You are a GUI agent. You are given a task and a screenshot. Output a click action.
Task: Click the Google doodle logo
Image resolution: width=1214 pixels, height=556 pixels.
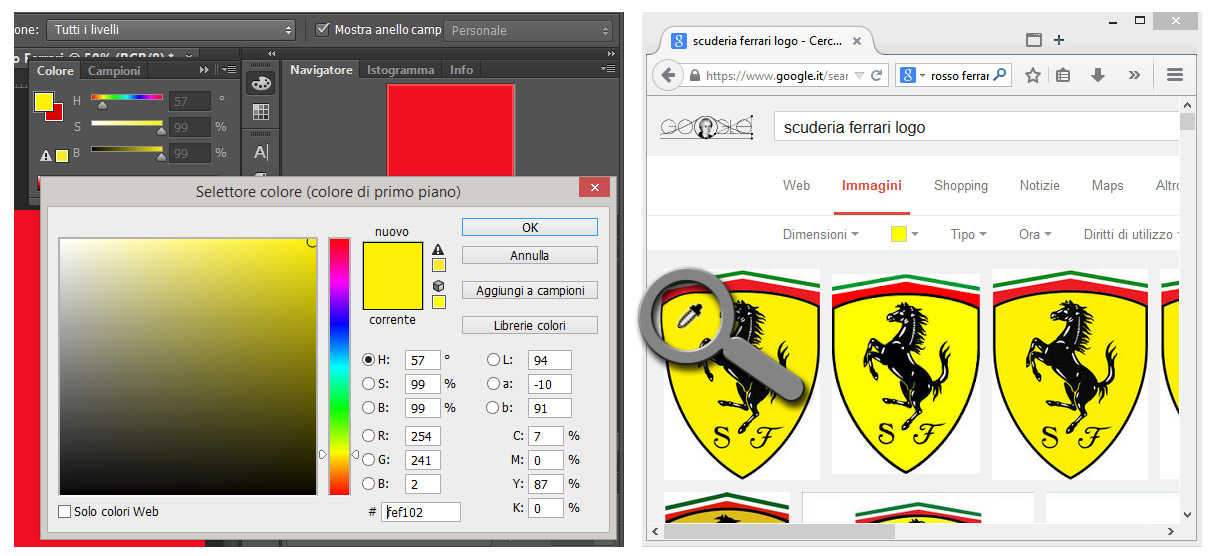pyautogui.click(x=707, y=129)
